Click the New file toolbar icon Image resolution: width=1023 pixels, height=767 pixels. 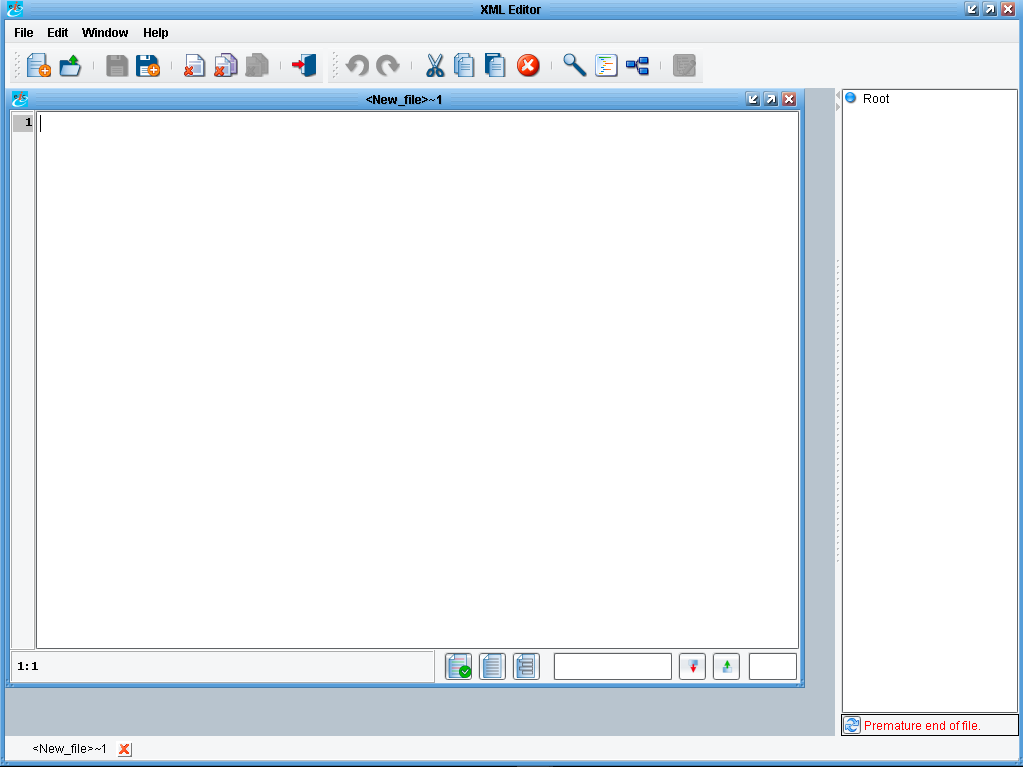point(39,66)
